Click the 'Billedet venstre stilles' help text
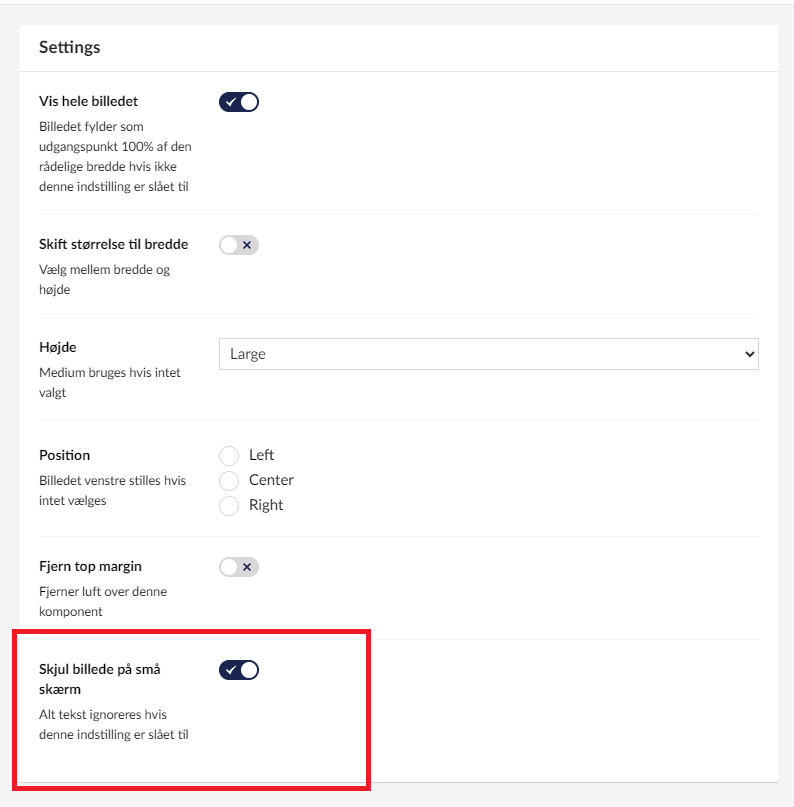Screen dimensions: 794x807 tap(112, 490)
